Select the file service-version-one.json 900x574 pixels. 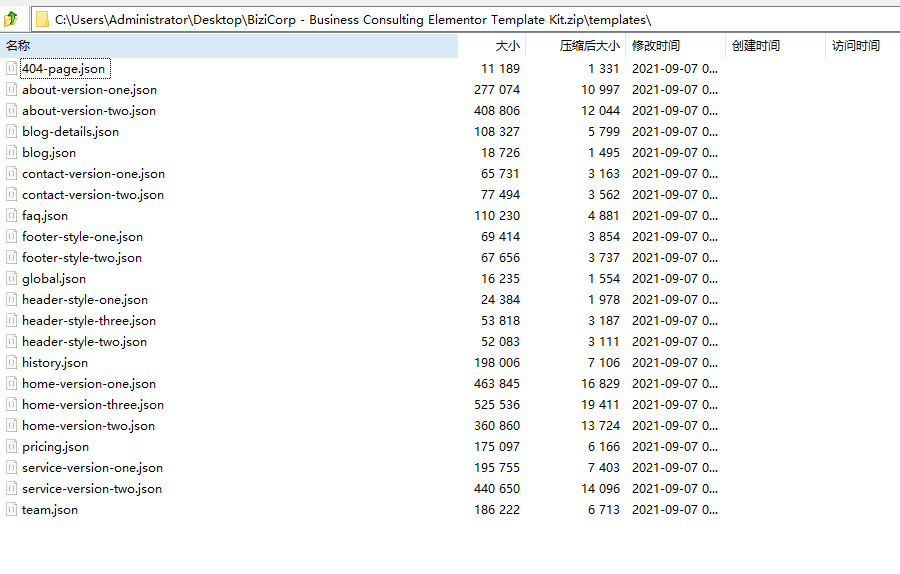92,468
